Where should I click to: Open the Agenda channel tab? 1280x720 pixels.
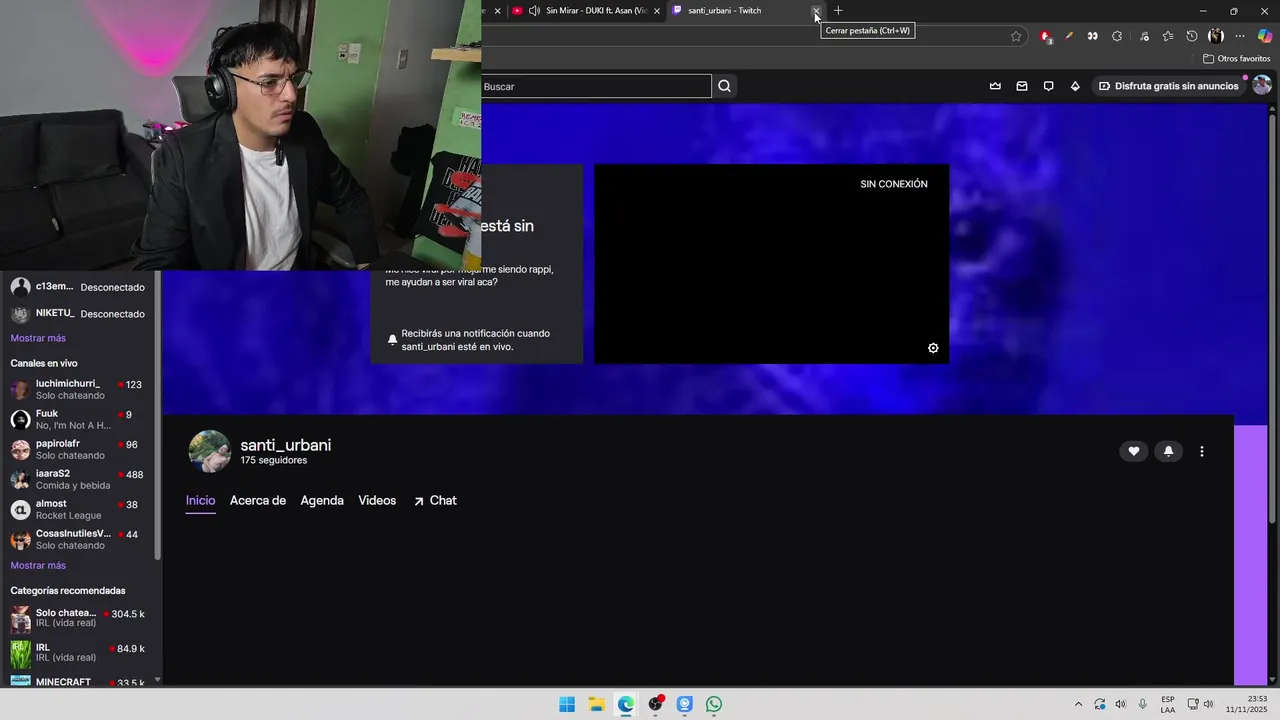tap(322, 501)
